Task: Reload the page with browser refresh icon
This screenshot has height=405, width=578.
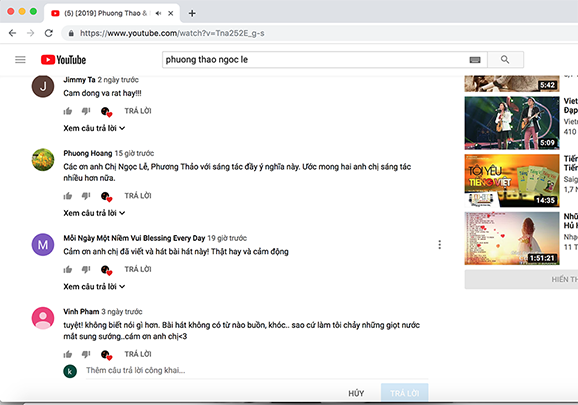Action: (49, 33)
